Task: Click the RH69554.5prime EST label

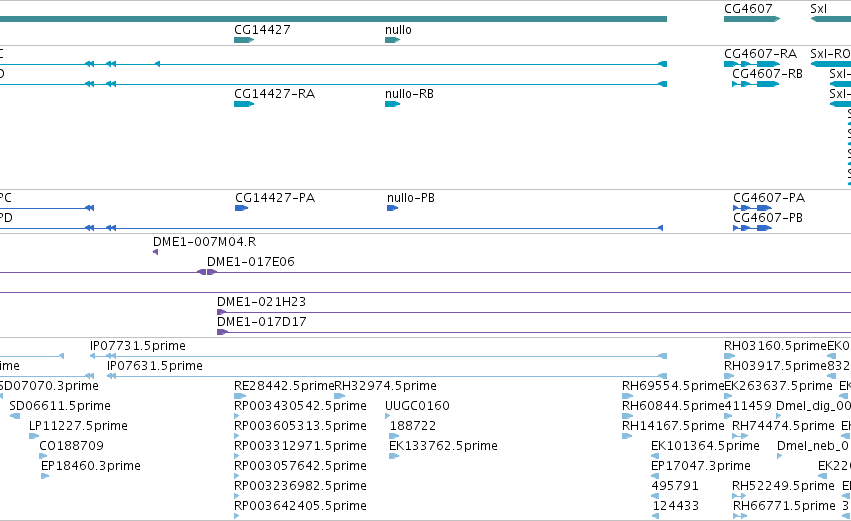Action: click(673, 386)
